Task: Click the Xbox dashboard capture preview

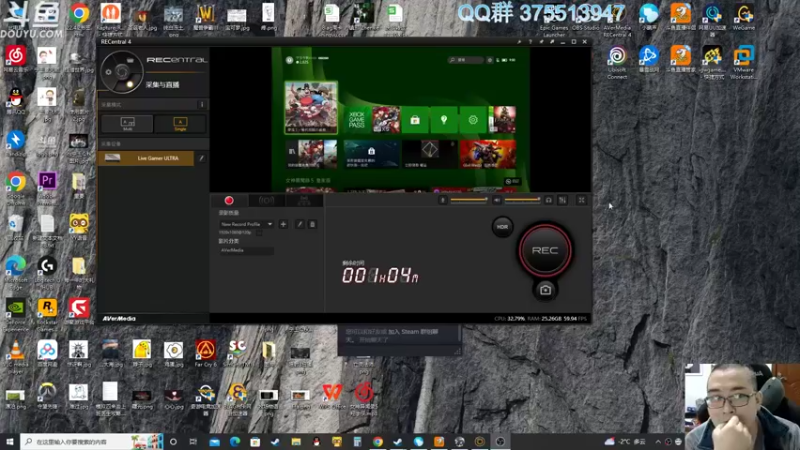Action: [x=401, y=120]
